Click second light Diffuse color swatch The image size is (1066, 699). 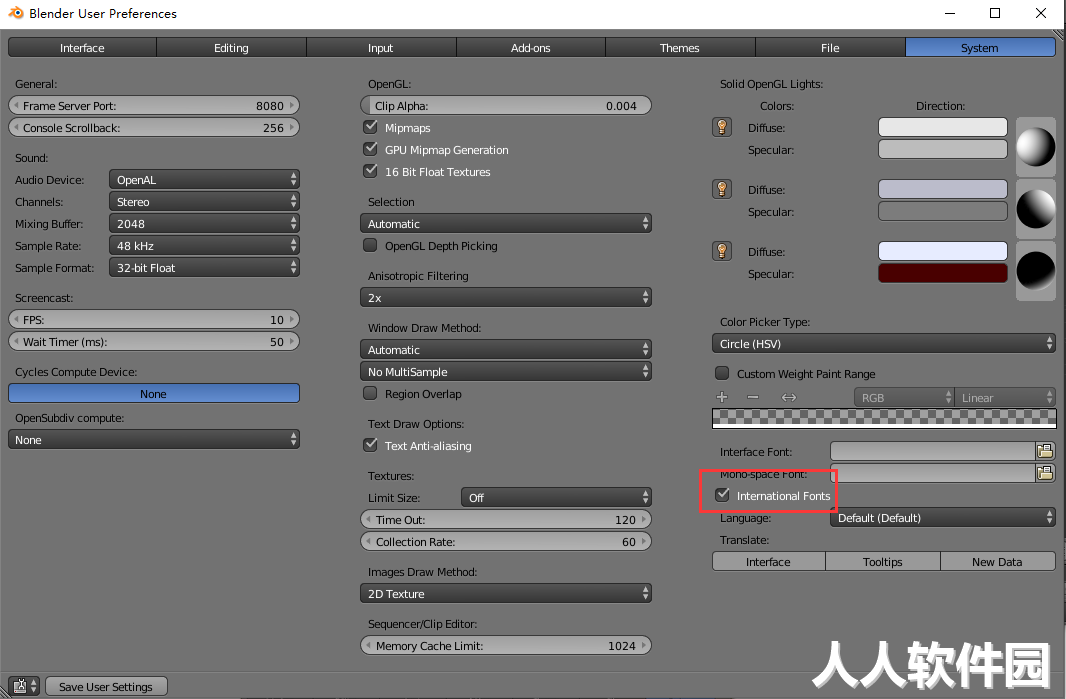coord(943,189)
